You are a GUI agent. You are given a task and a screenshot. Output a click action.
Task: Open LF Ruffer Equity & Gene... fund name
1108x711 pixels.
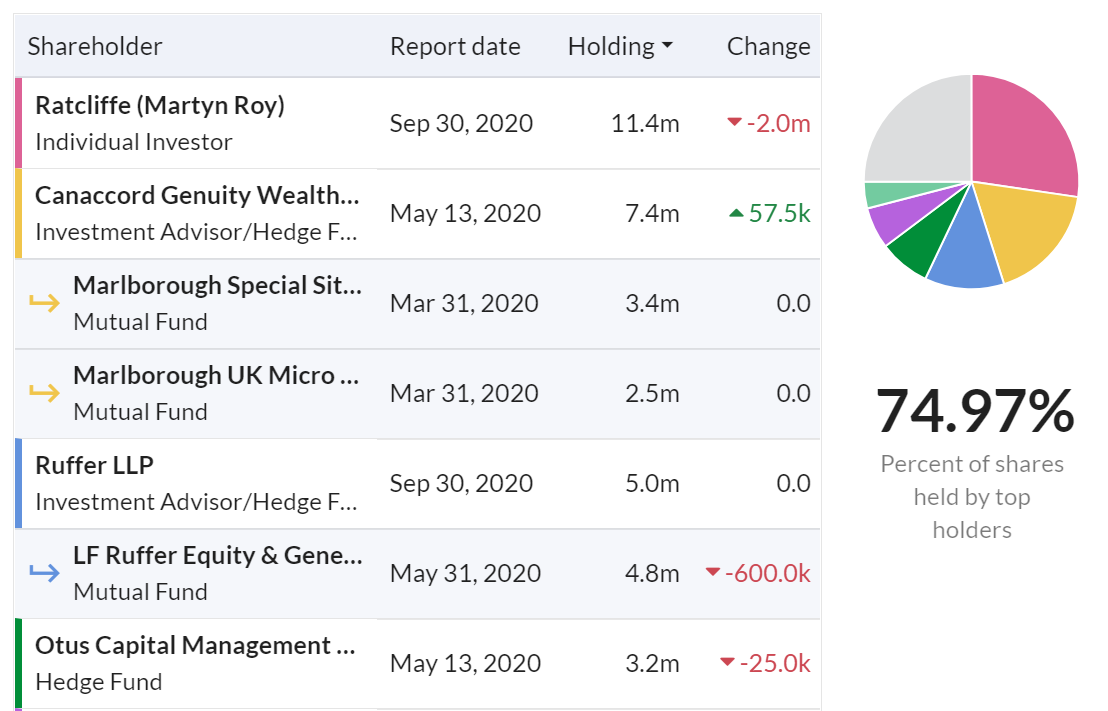tap(218, 556)
